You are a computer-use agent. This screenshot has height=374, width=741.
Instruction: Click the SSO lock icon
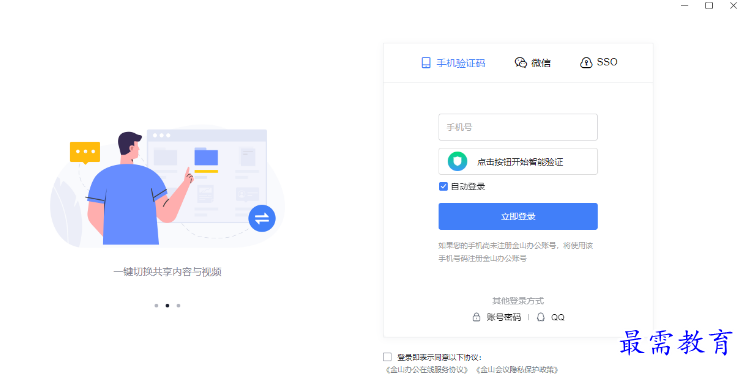click(586, 62)
